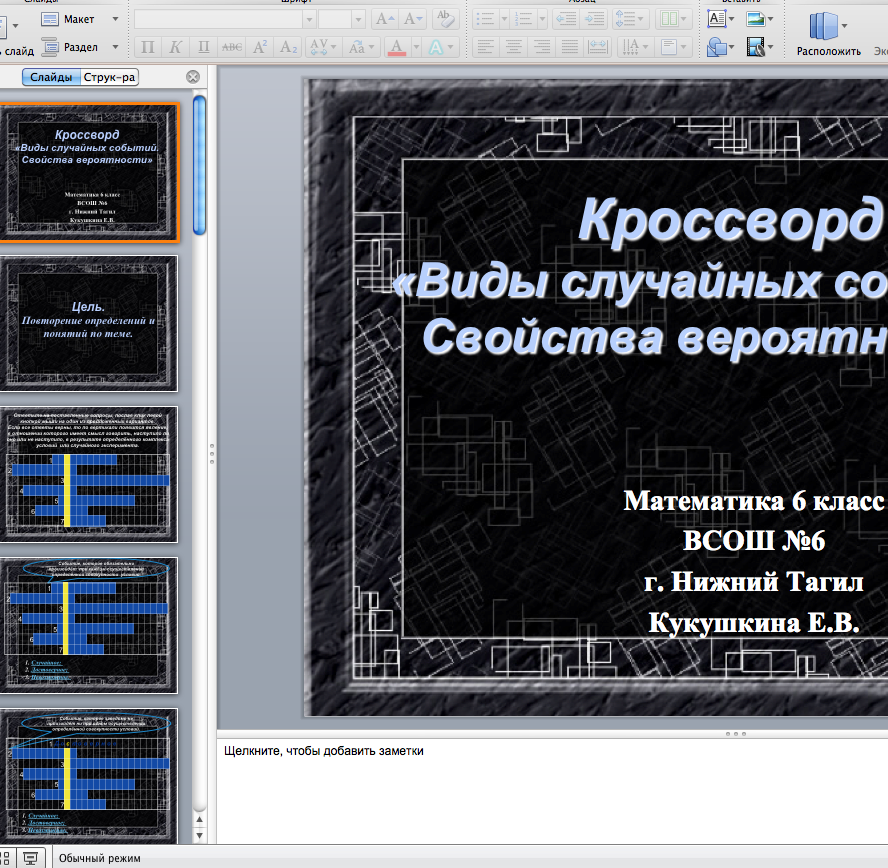Click the 'Обычный режим' status bar text

point(100,858)
